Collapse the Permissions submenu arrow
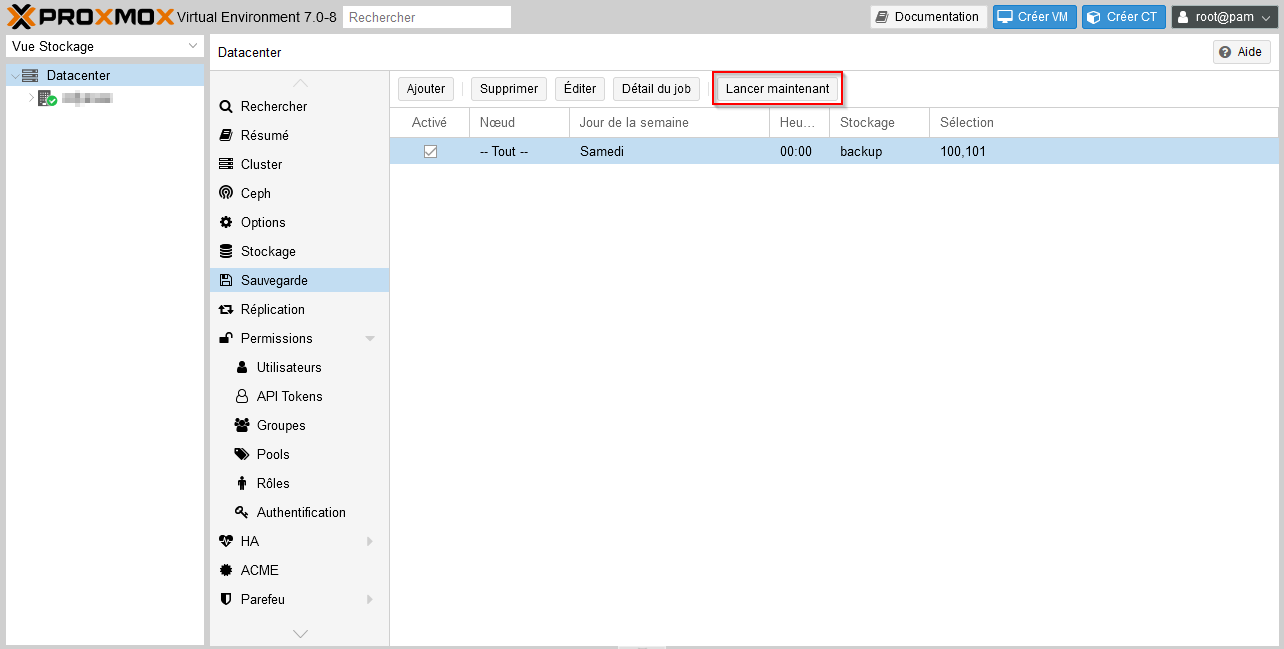The height and width of the screenshot is (649, 1284). [x=370, y=338]
